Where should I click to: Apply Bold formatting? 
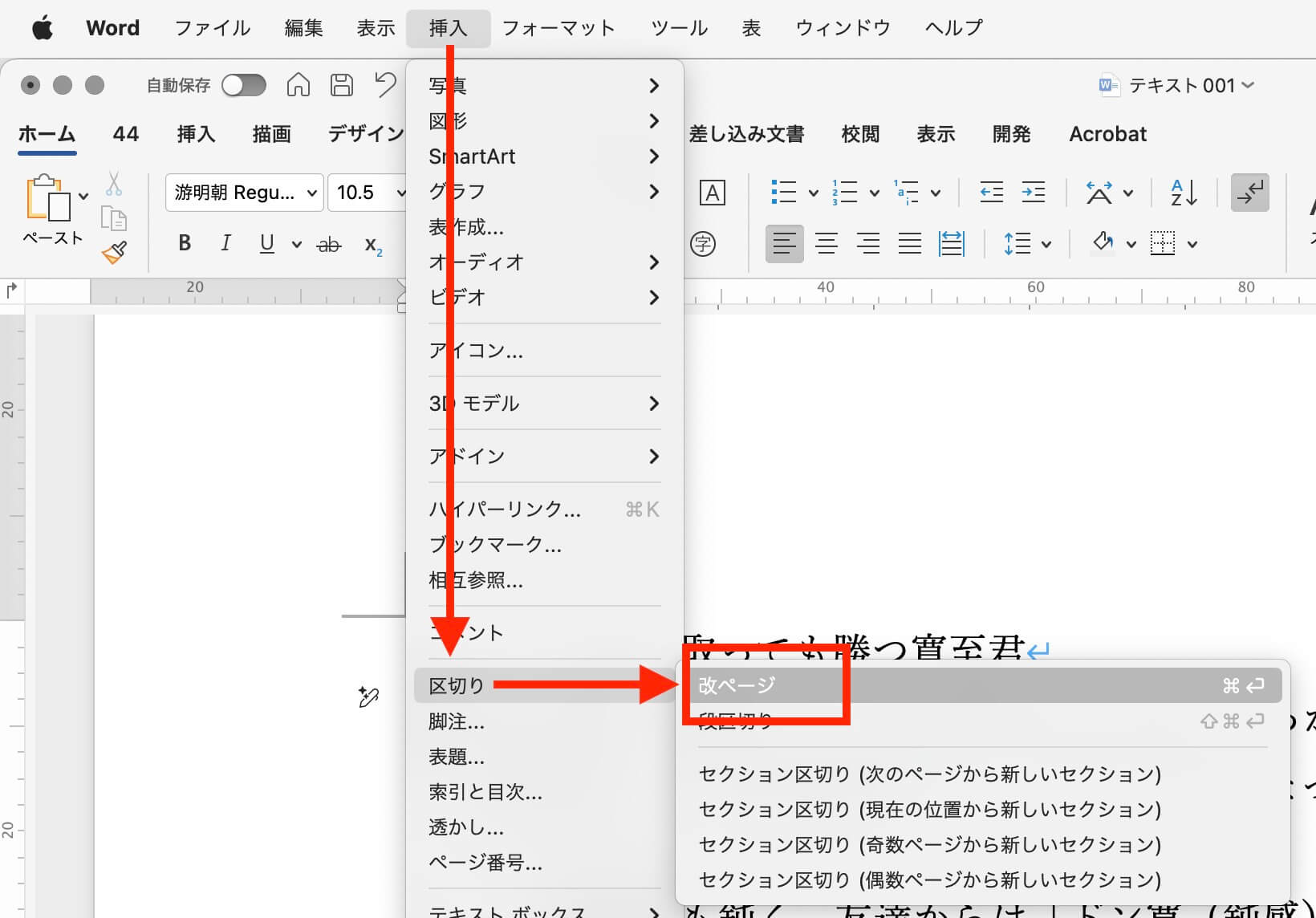(185, 243)
